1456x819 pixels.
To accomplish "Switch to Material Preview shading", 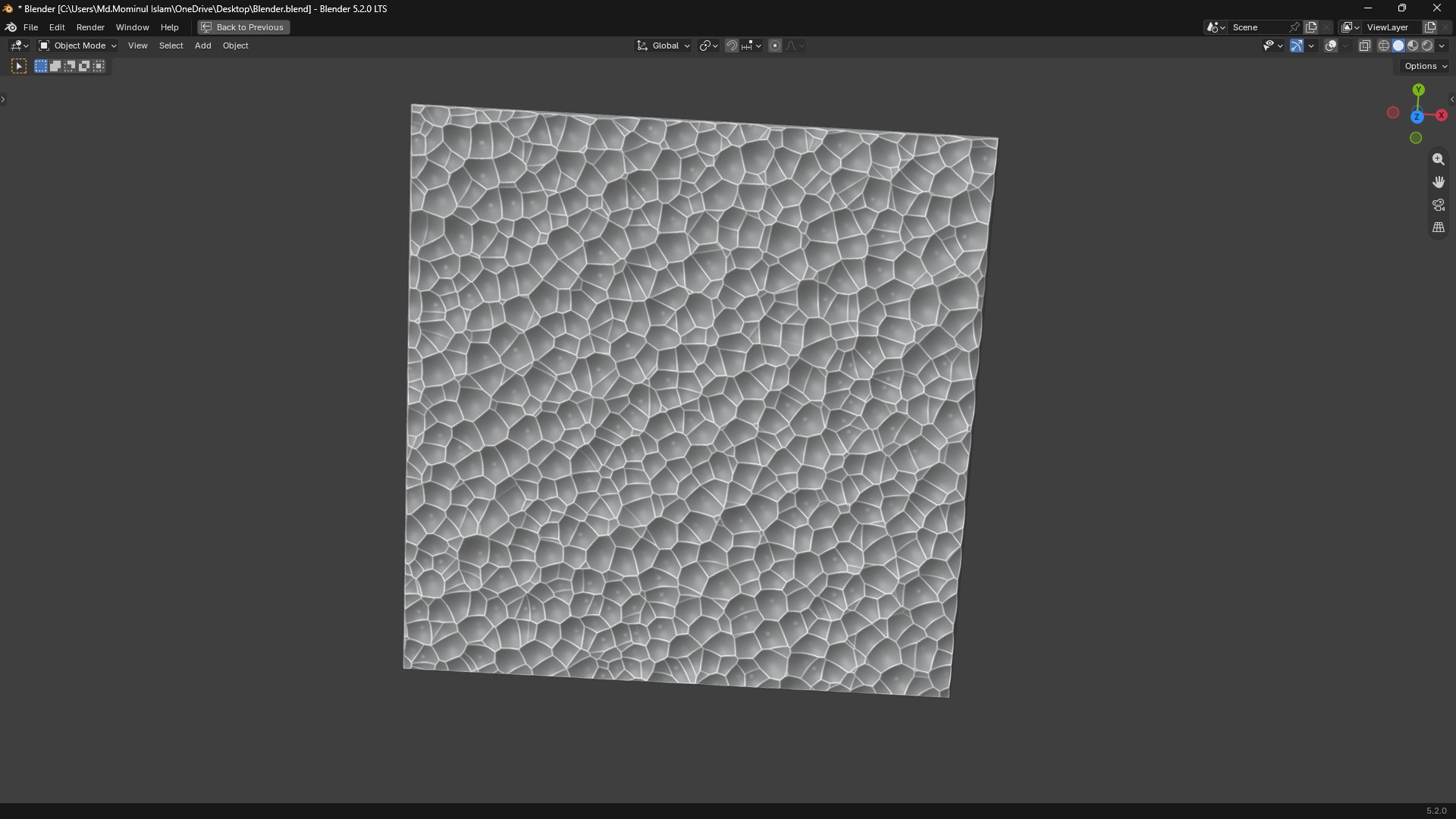I will [1413, 45].
